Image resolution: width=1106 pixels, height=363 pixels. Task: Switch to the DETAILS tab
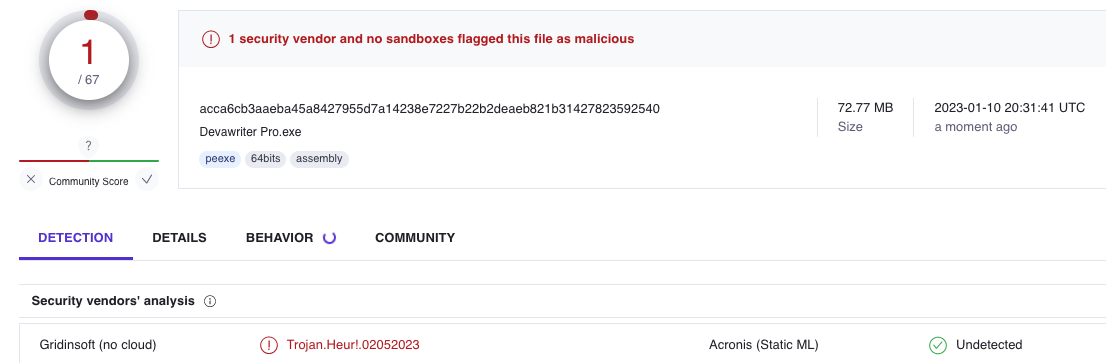(x=179, y=238)
